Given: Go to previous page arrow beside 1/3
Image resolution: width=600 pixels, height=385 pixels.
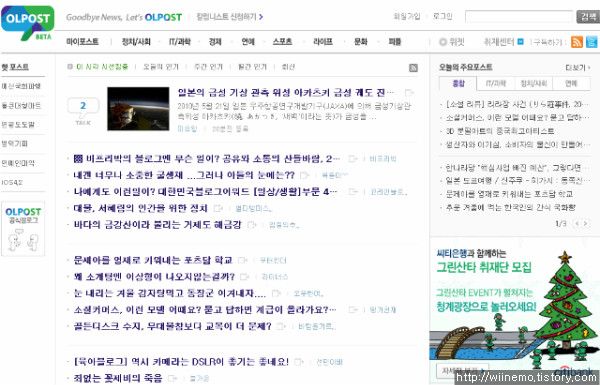Looking at the screenshot, I should coord(577,223).
